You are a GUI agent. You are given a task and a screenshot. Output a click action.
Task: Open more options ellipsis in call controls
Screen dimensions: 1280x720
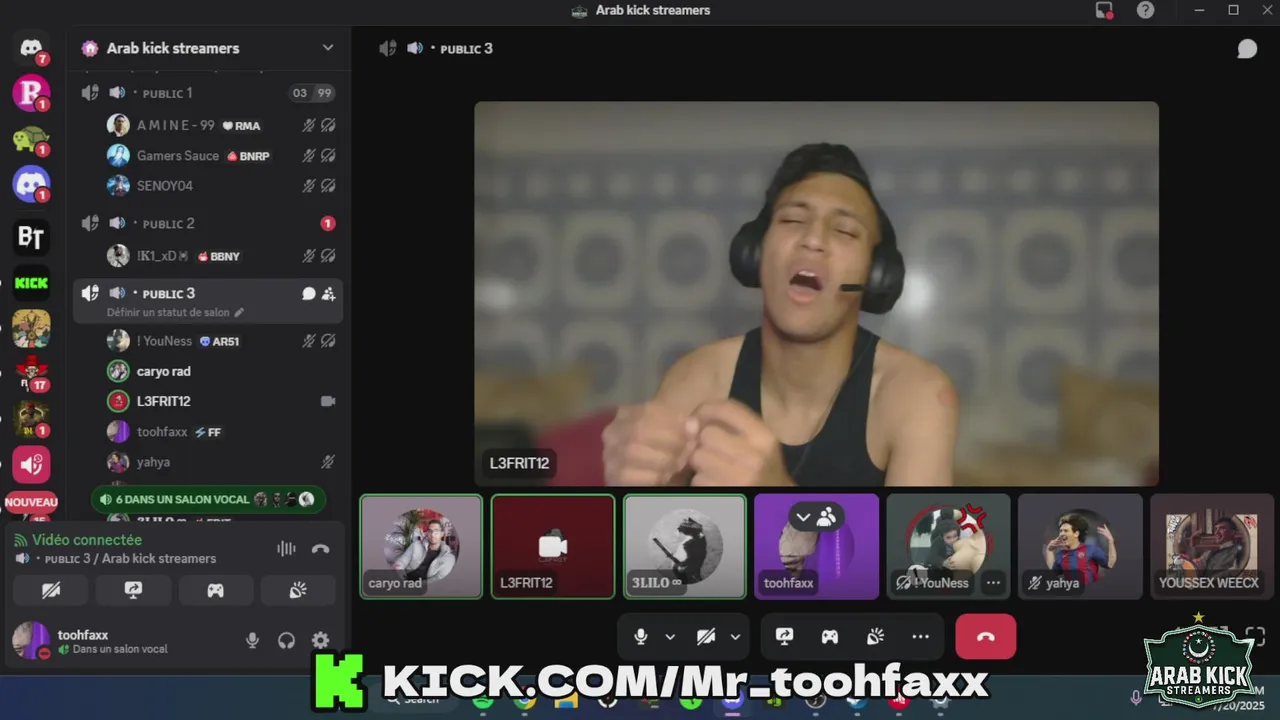[920, 636]
